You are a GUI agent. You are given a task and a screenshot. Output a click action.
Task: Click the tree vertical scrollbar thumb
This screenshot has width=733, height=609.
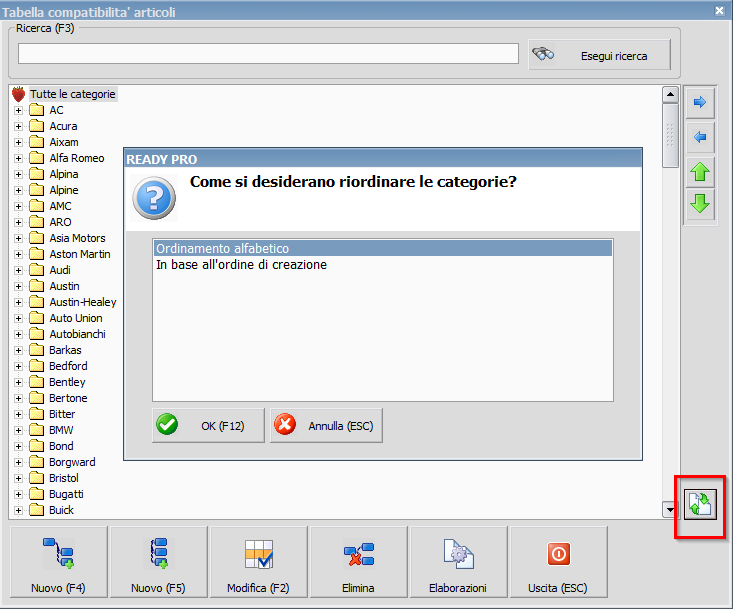click(x=670, y=135)
